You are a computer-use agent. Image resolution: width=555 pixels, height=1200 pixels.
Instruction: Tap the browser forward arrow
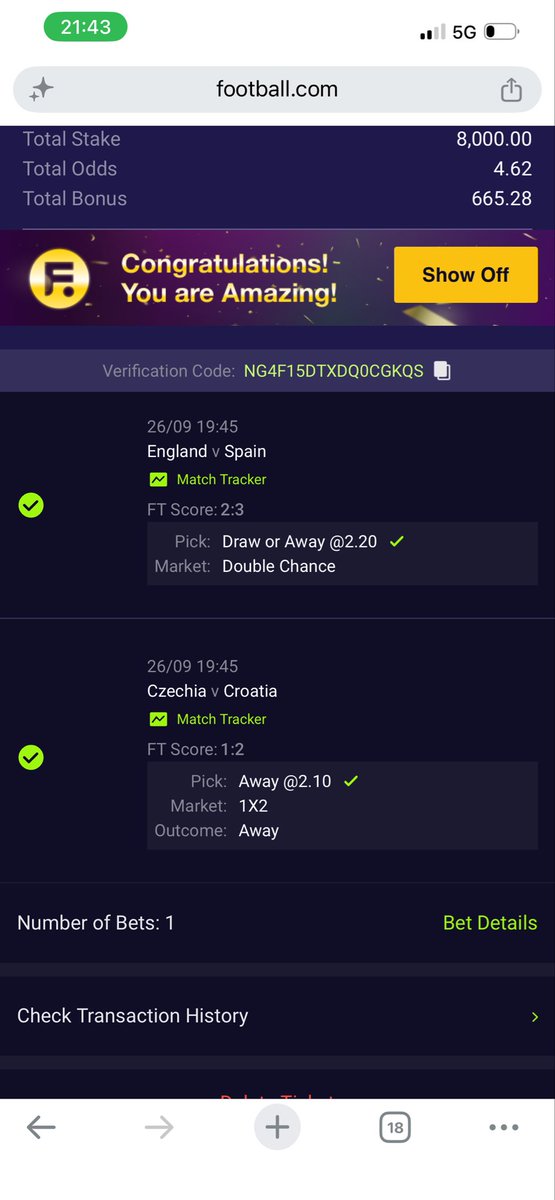[x=159, y=1128]
